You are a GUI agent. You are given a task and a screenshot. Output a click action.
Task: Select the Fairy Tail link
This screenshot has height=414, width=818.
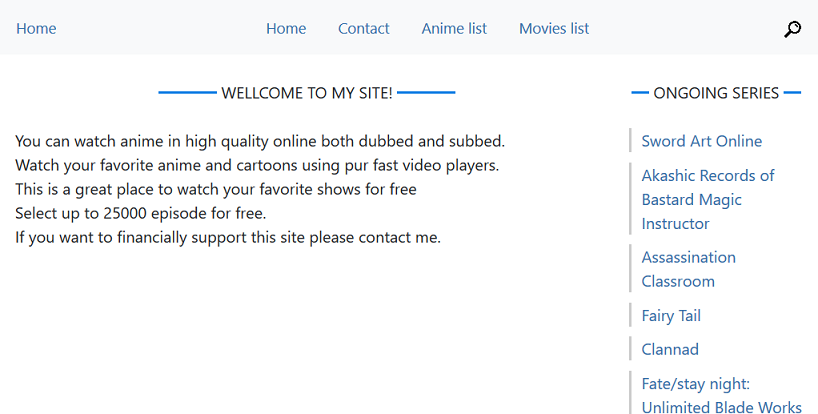[671, 316]
